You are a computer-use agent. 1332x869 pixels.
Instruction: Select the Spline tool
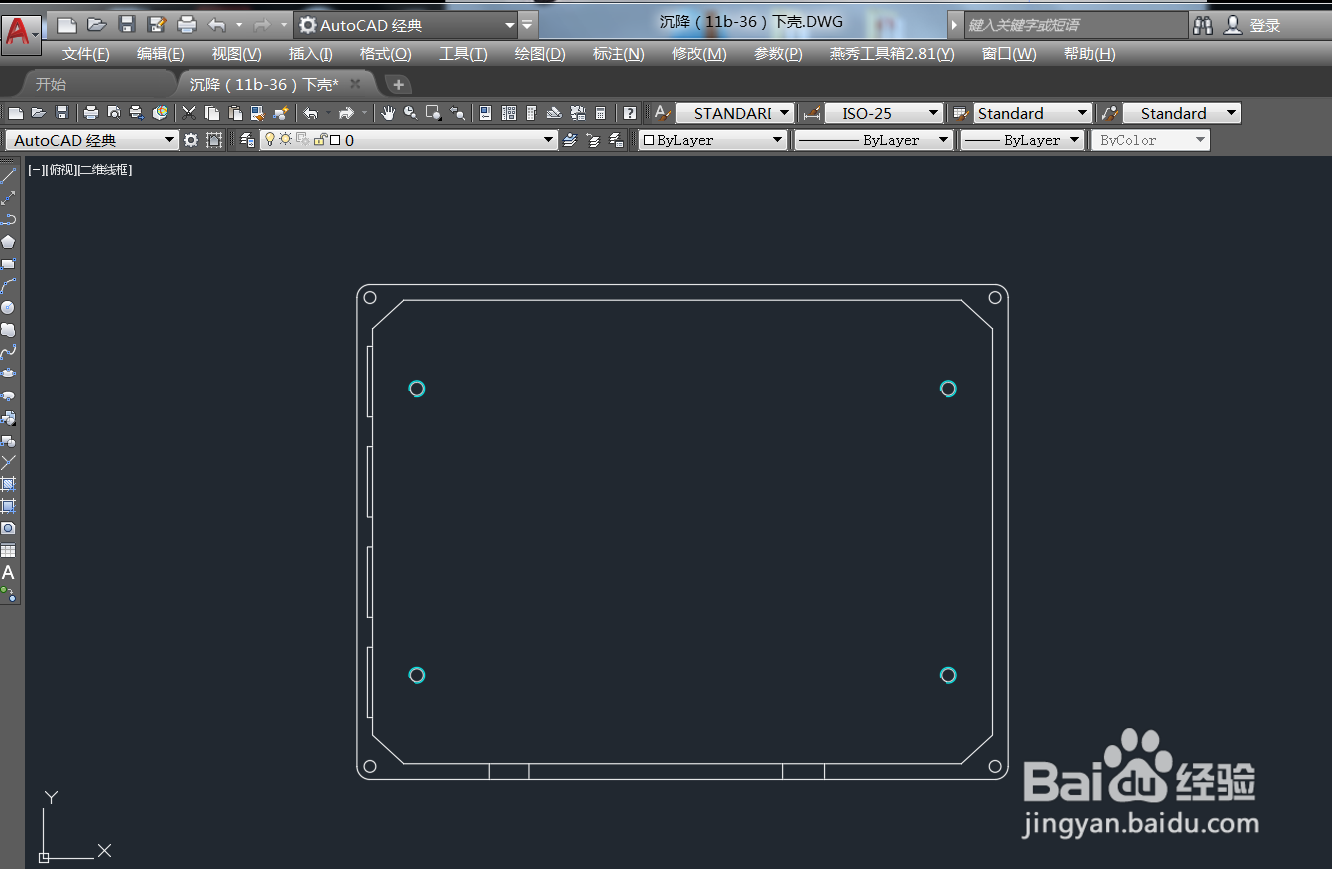click(8, 352)
